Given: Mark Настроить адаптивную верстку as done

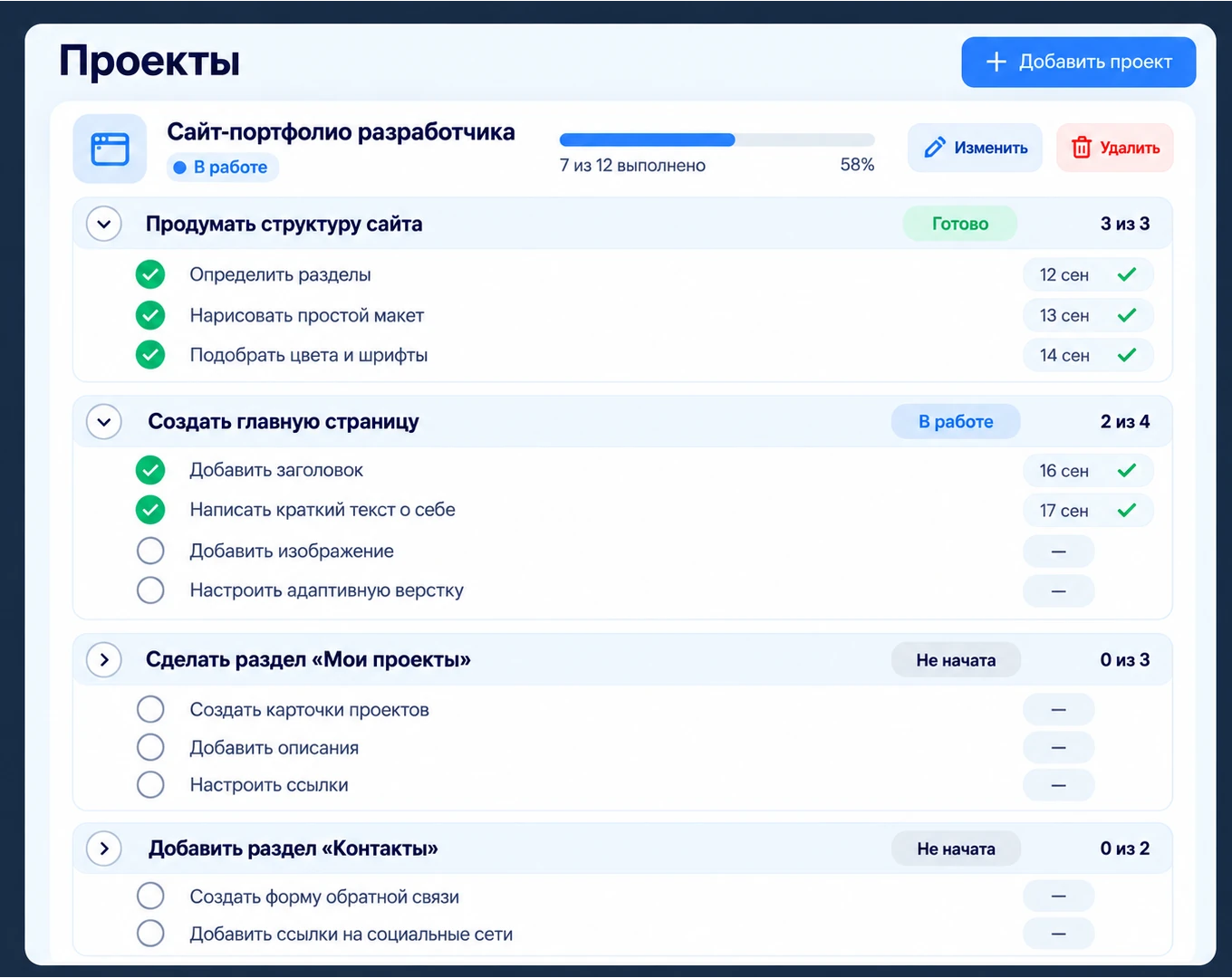Looking at the screenshot, I should pos(150,590).
